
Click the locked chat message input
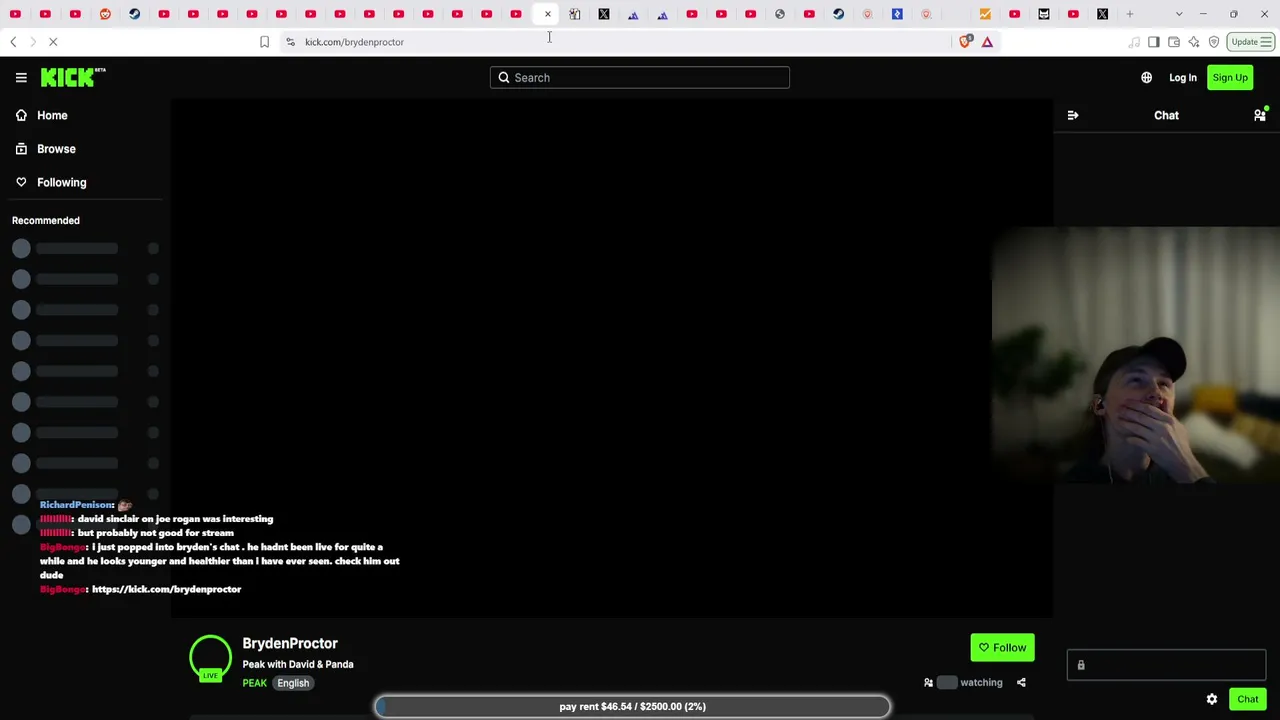[x=1166, y=665]
